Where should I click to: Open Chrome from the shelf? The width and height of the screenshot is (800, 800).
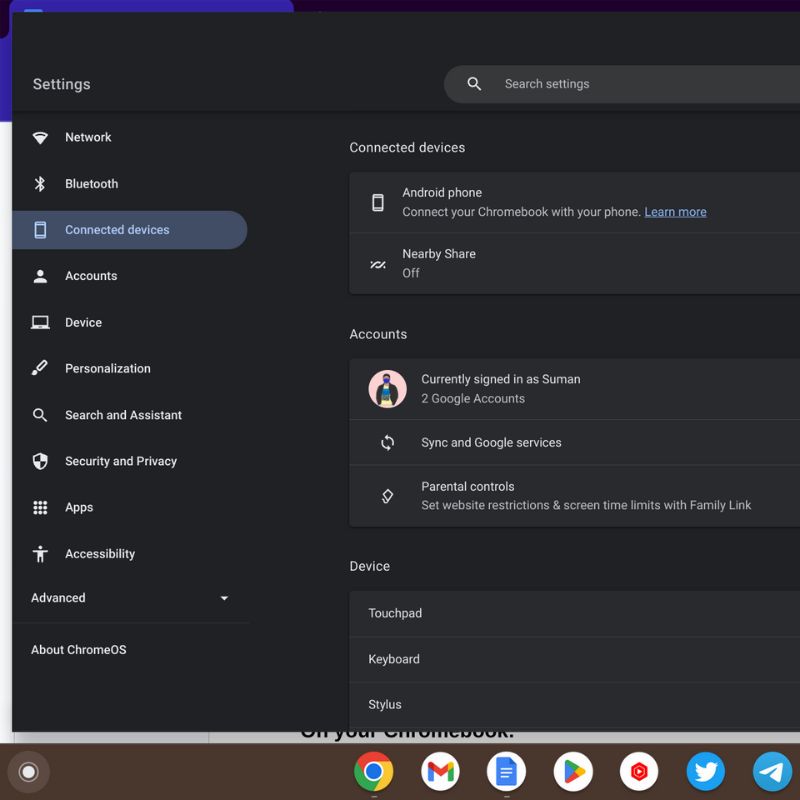(x=373, y=771)
